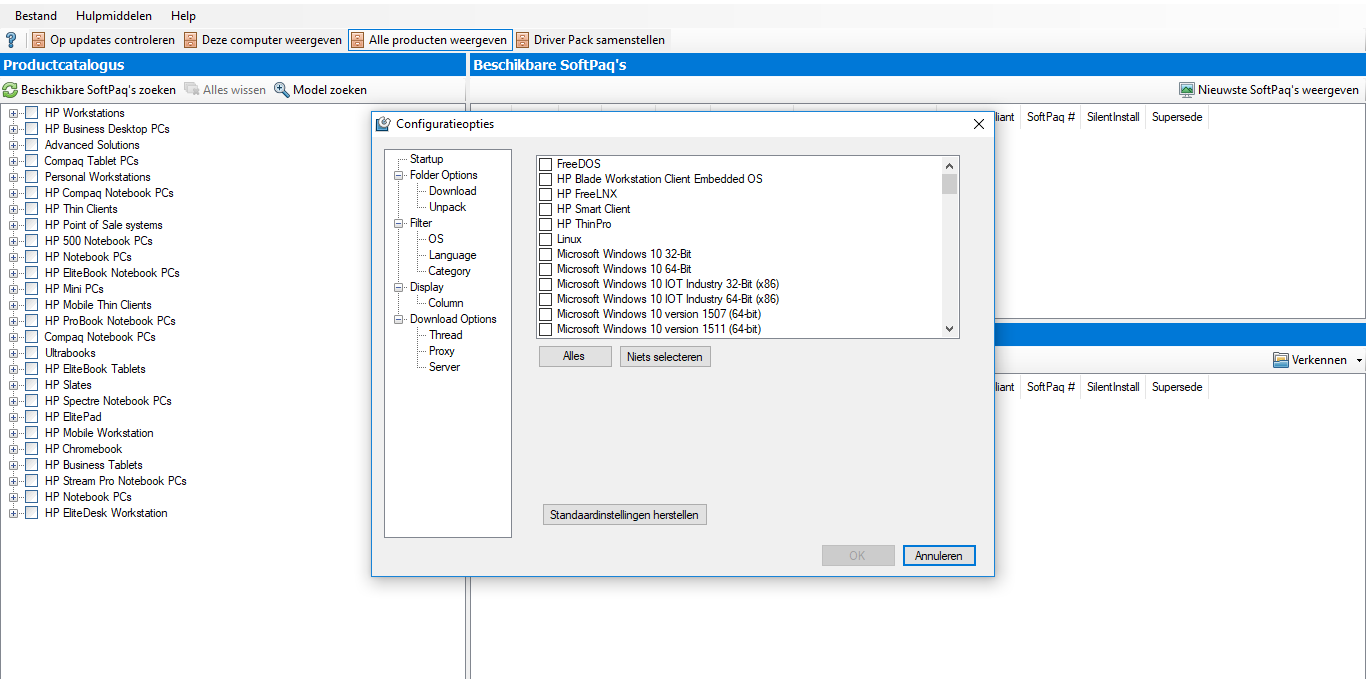The width and height of the screenshot is (1366, 679).
Task: Click Windows 10 IOT Industry 32-Bit (x86) label
Action: [668, 284]
